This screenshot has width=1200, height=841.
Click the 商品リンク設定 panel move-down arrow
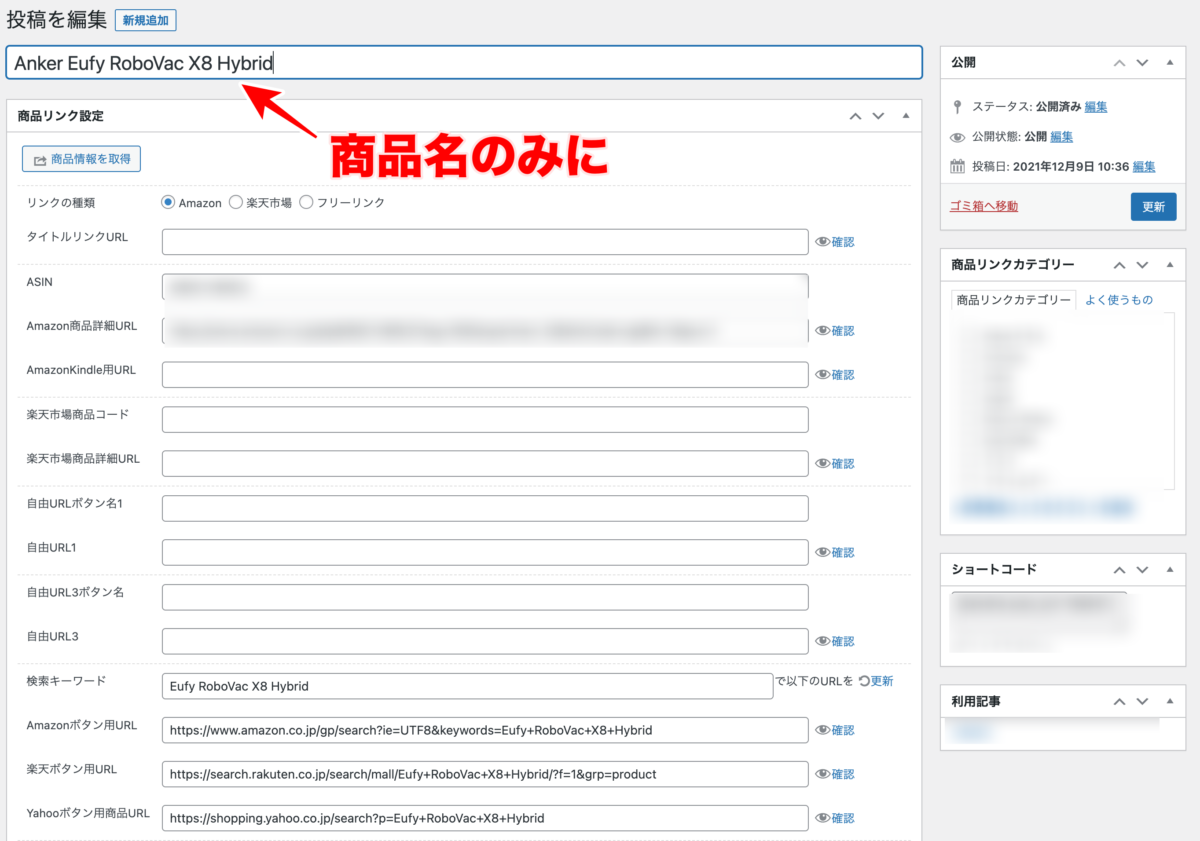tap(878, 116)
